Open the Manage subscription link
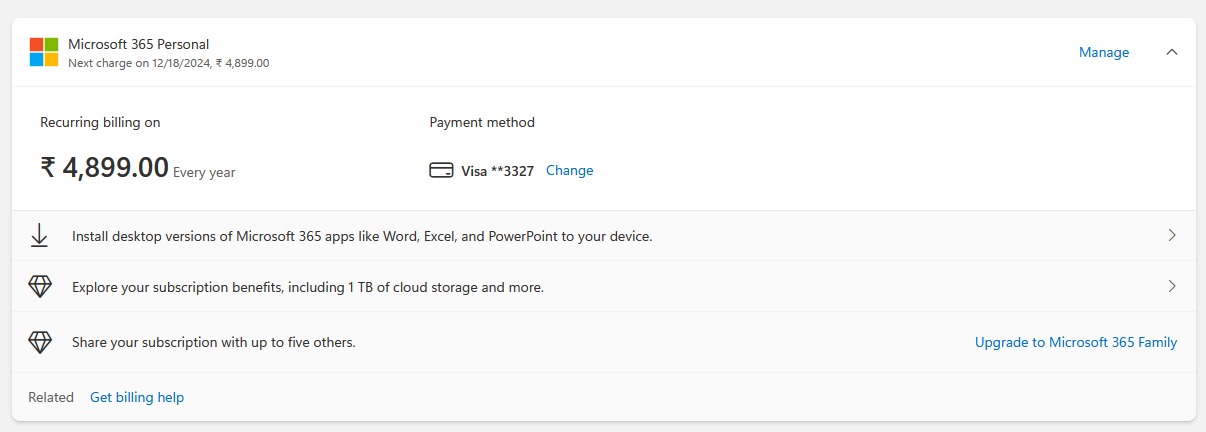 click(1104, 52)
